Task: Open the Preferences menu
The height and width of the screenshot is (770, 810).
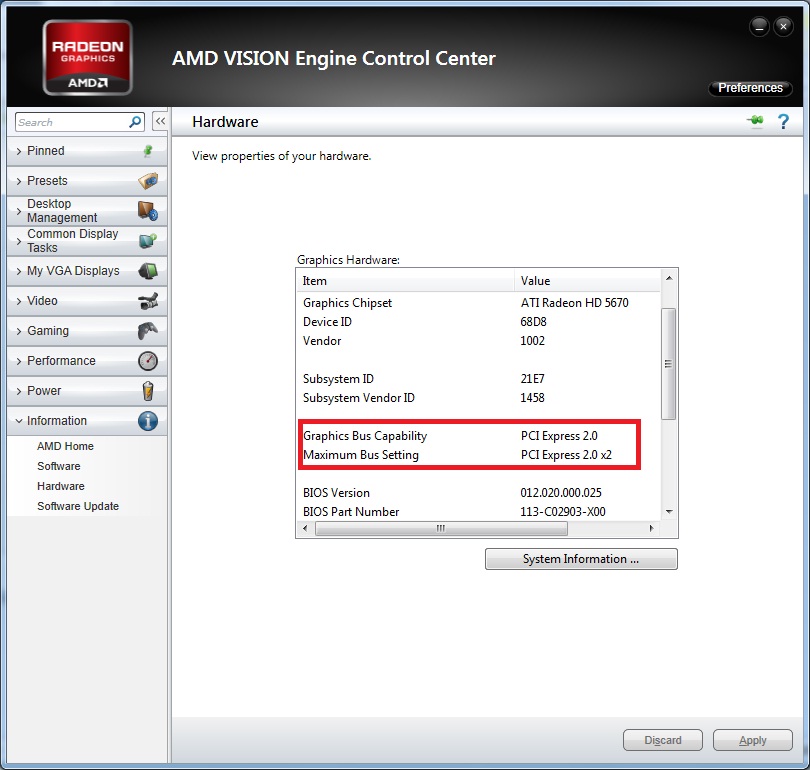Action: (750, 88)
